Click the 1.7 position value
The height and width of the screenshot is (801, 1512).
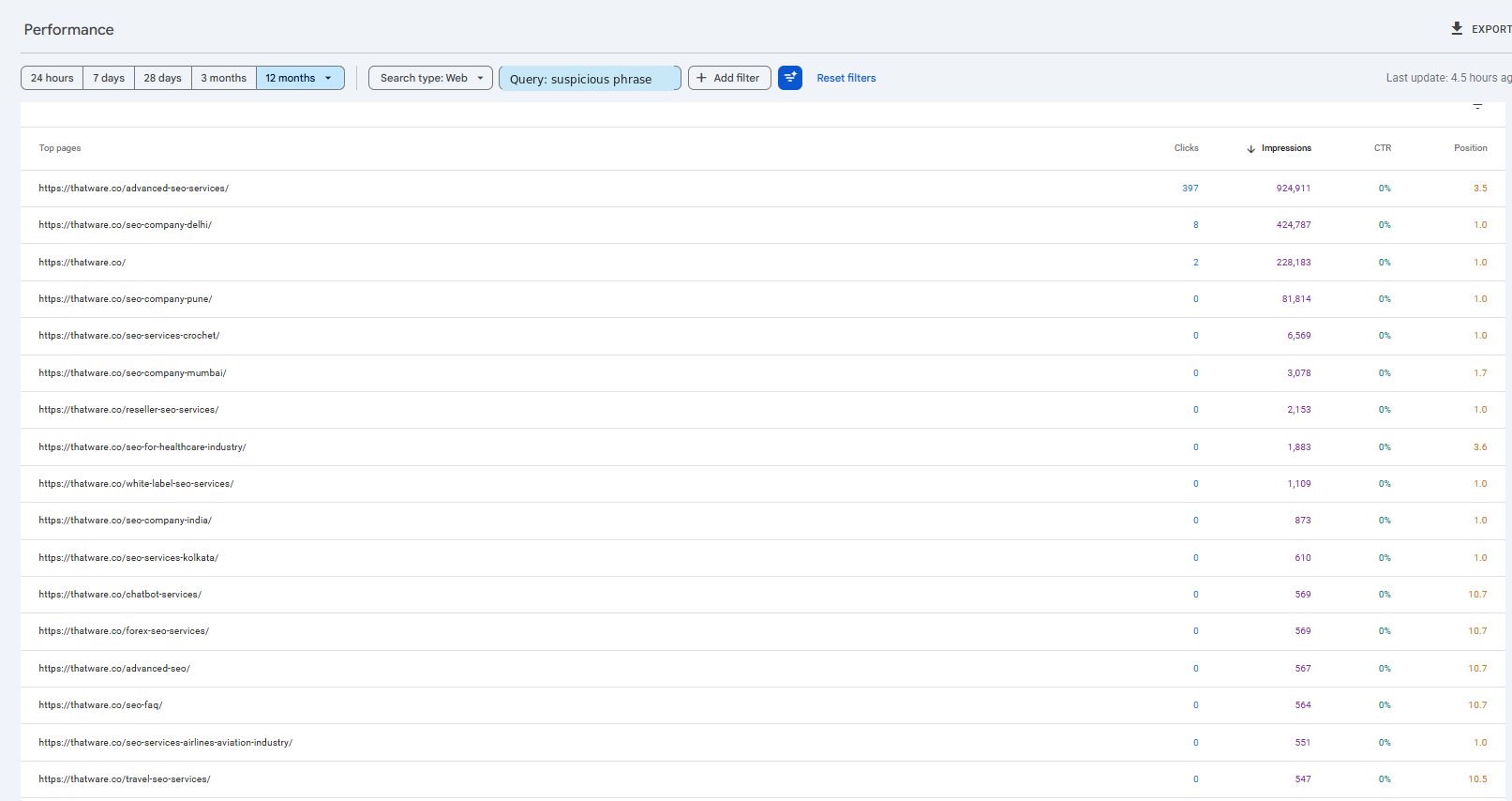pyautogui.click(x=1480, y=373)
